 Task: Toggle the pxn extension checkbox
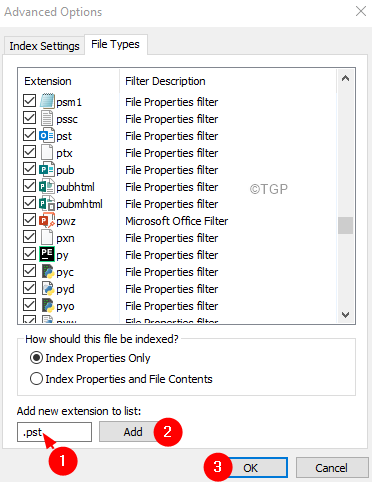click(30, 237)
